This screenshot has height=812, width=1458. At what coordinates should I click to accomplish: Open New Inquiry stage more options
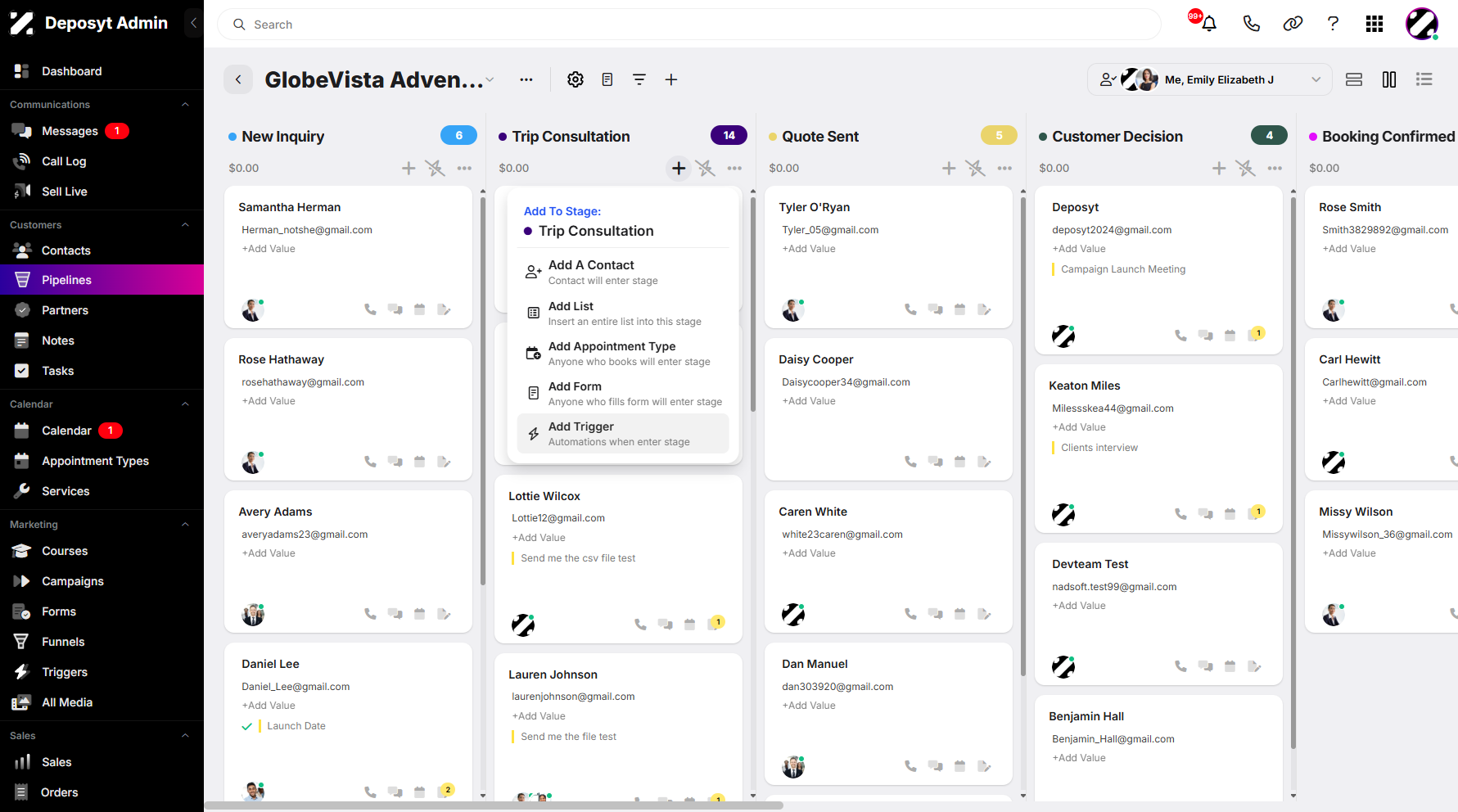pyautogui.click(x=464, y=168)
